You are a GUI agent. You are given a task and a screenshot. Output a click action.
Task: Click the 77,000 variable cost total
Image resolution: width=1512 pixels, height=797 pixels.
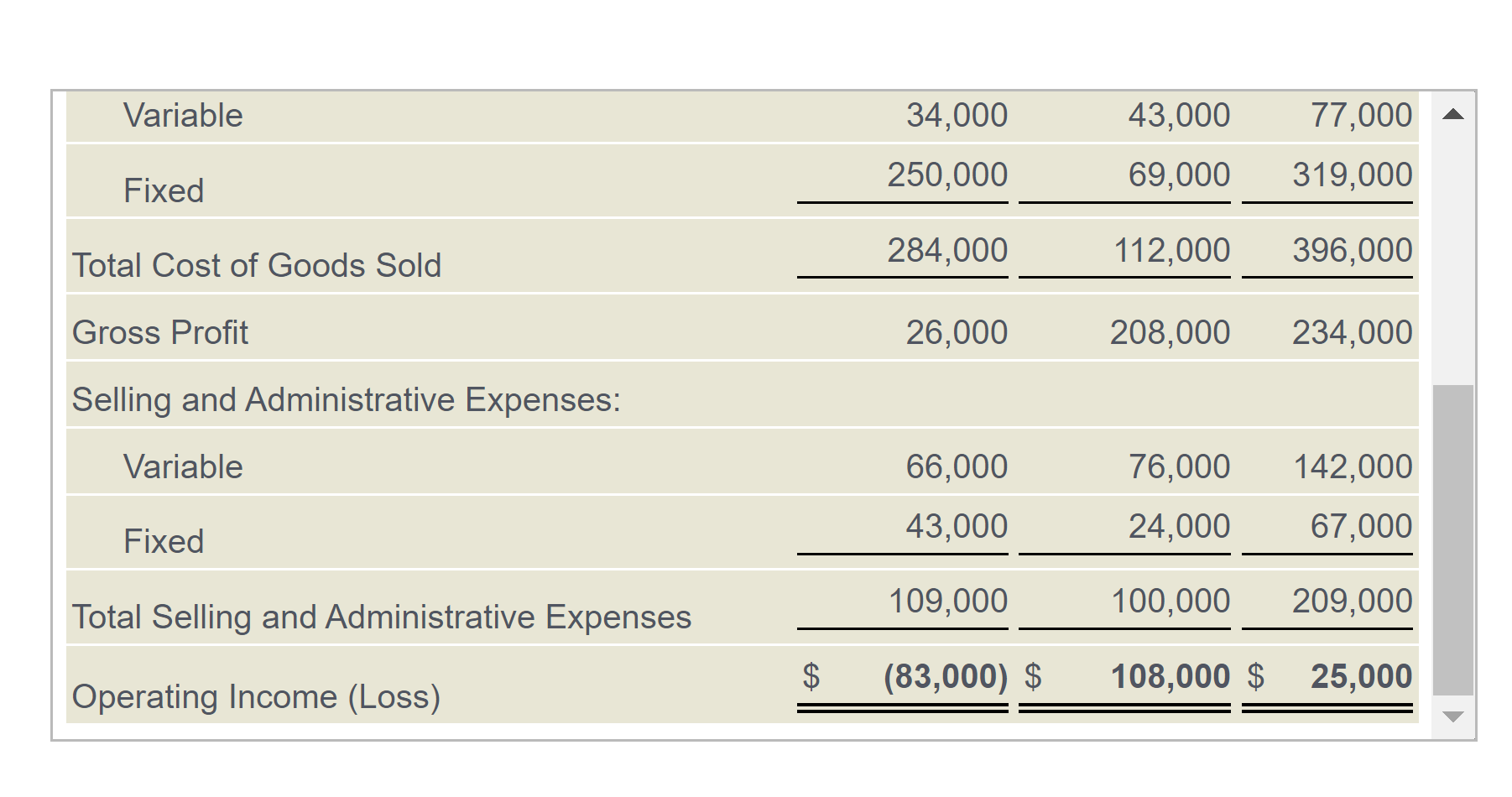[1361, 115]
